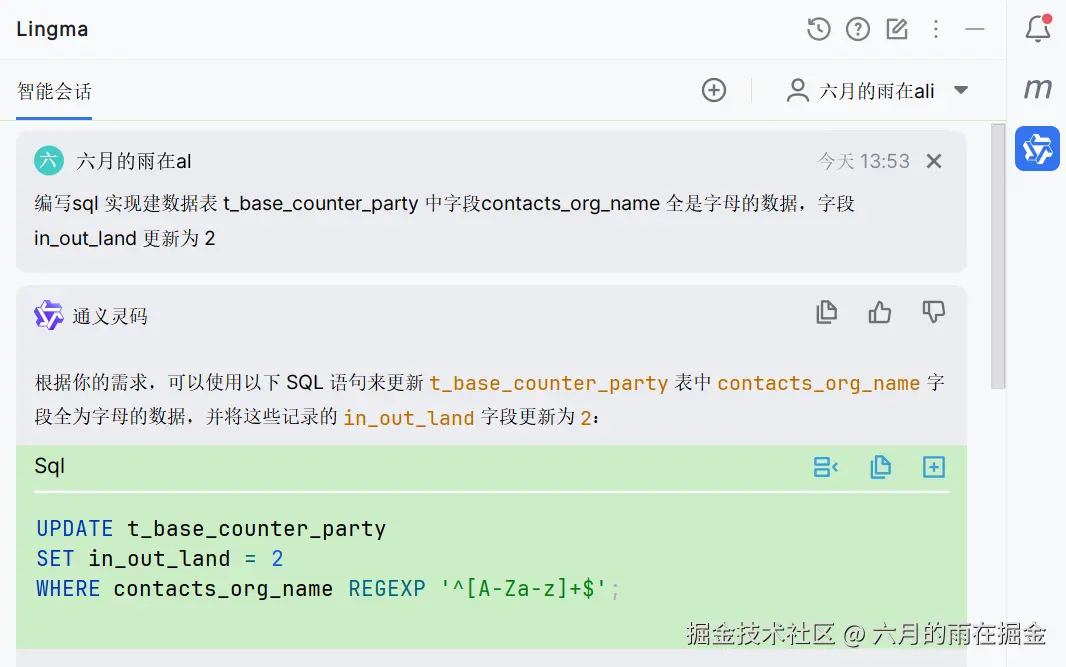The height and width of the screenshot is (667, 1066).
Task: Delete the question with X button
Action: point(934,161)
